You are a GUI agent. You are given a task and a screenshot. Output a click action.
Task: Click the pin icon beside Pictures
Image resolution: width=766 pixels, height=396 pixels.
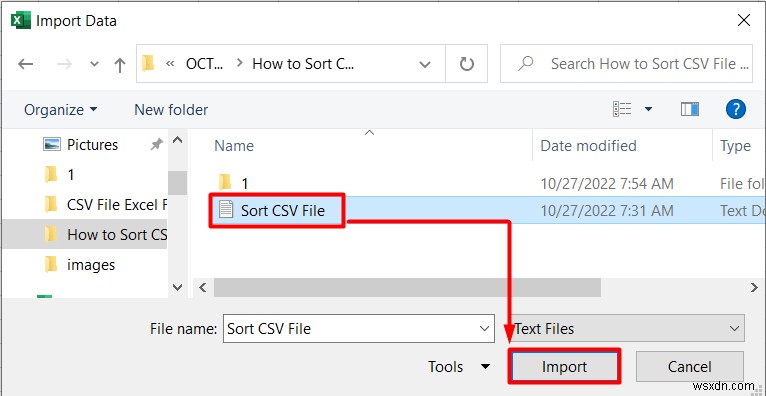pos(156,145)
